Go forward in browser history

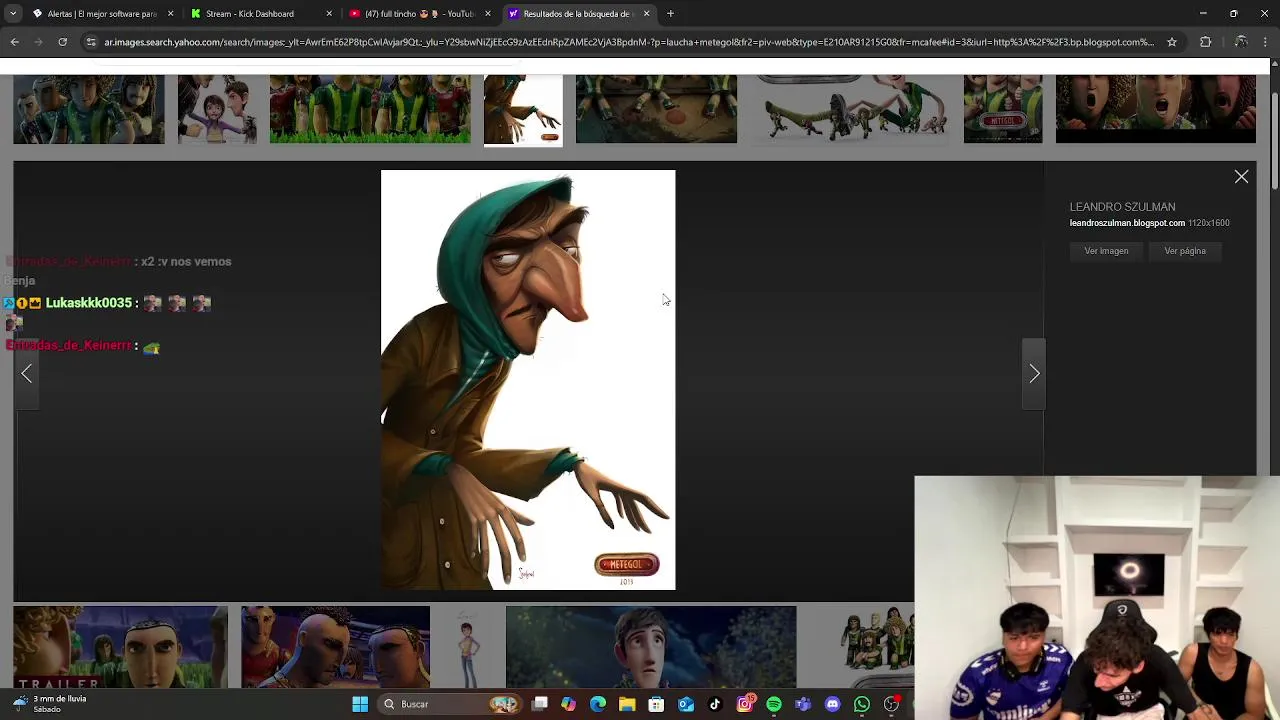click(39, 42)
